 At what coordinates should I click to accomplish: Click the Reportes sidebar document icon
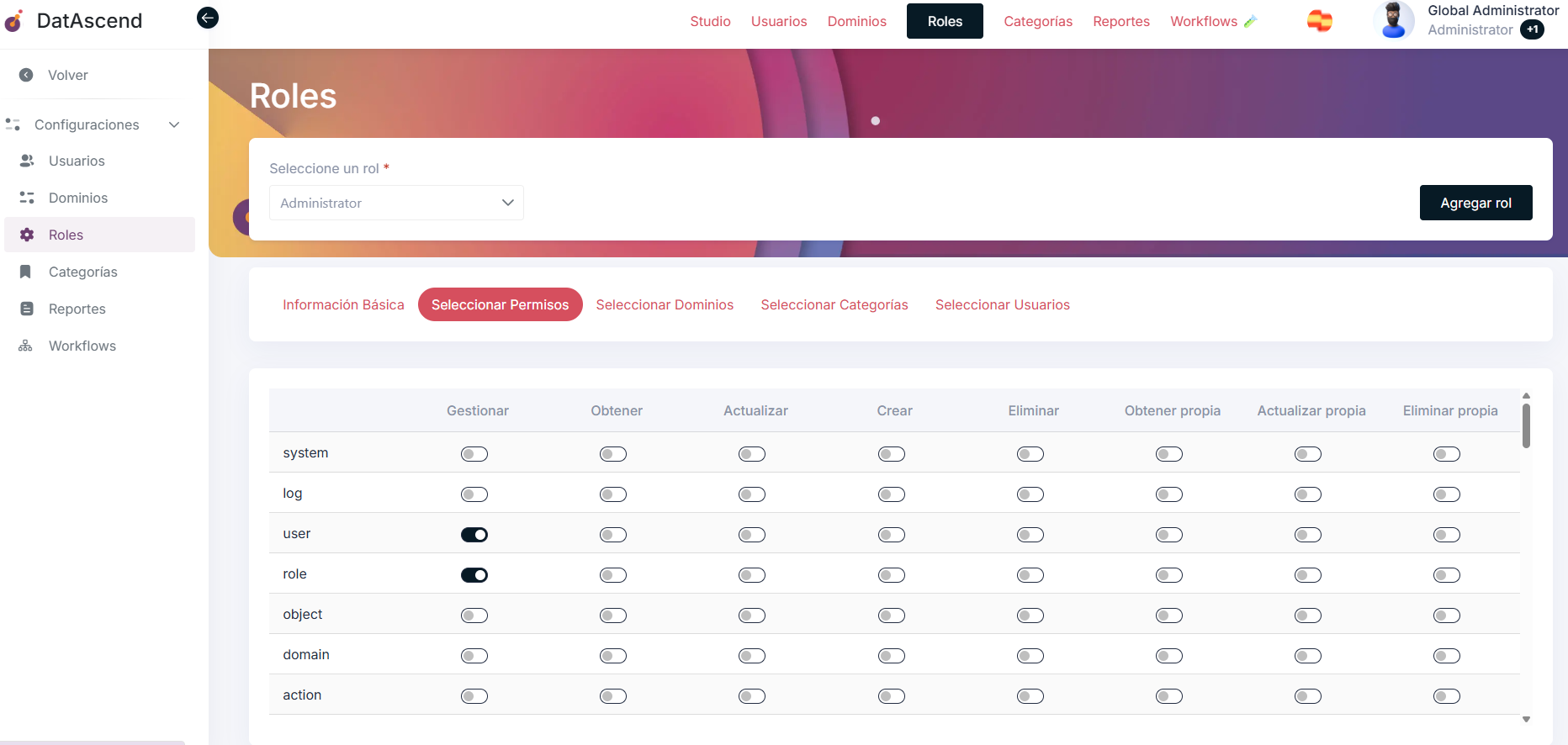pos(27,309)
